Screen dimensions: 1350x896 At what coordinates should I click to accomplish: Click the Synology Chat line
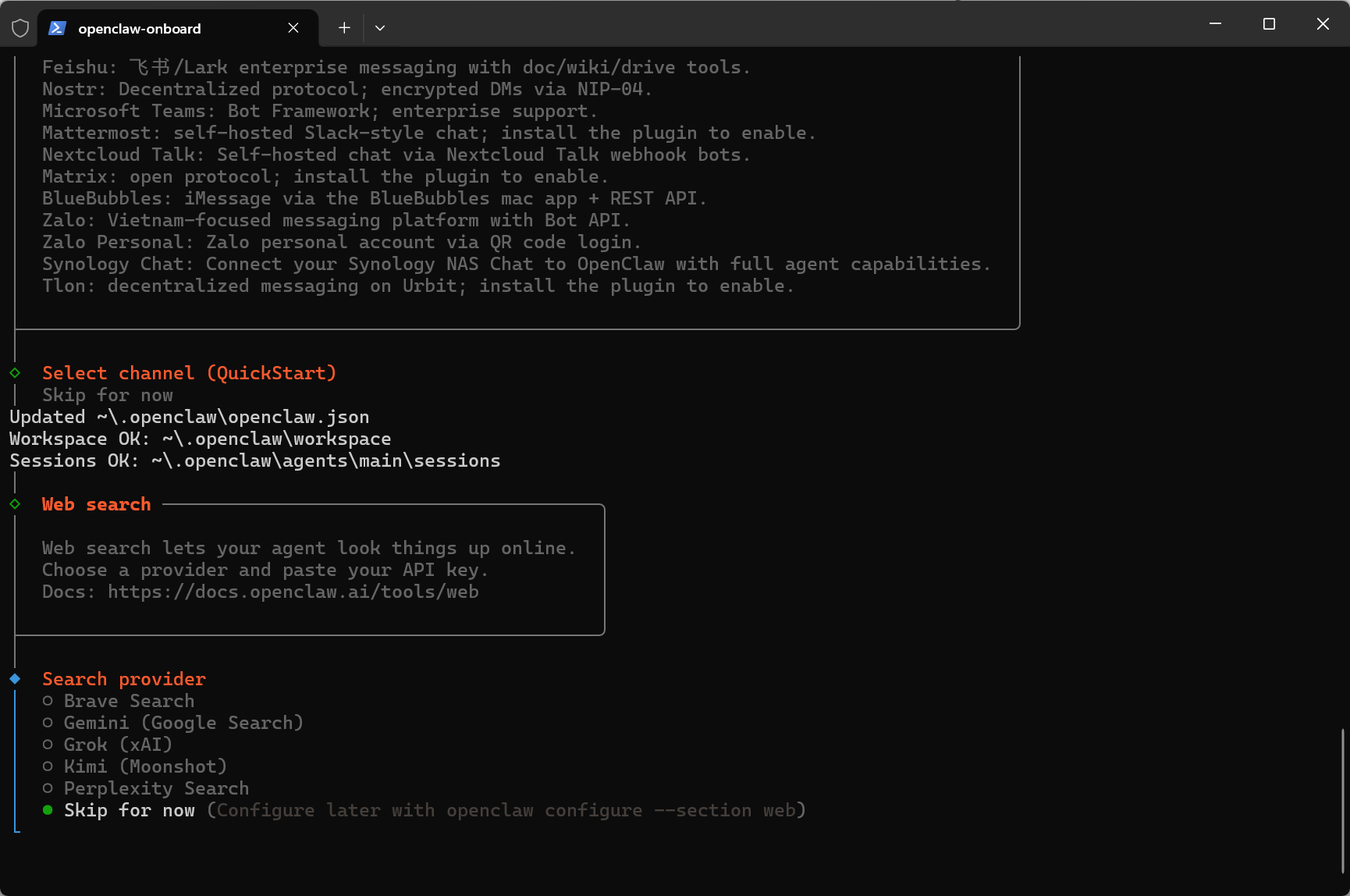(517, 264)
